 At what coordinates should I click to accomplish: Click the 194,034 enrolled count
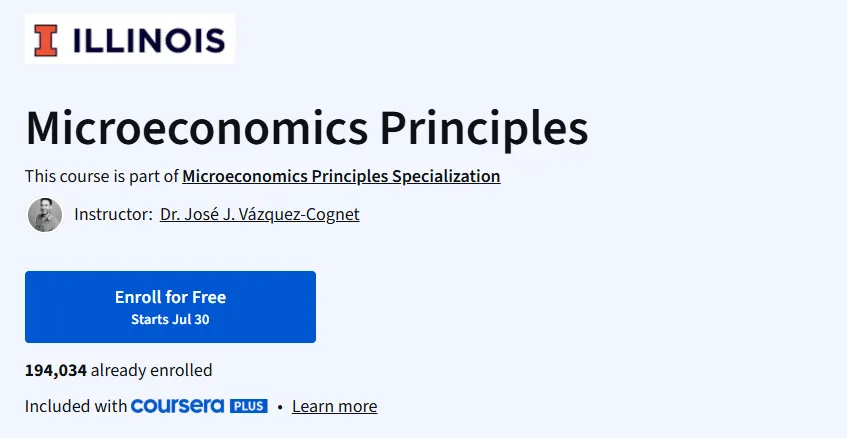click(x=56, y=370)
